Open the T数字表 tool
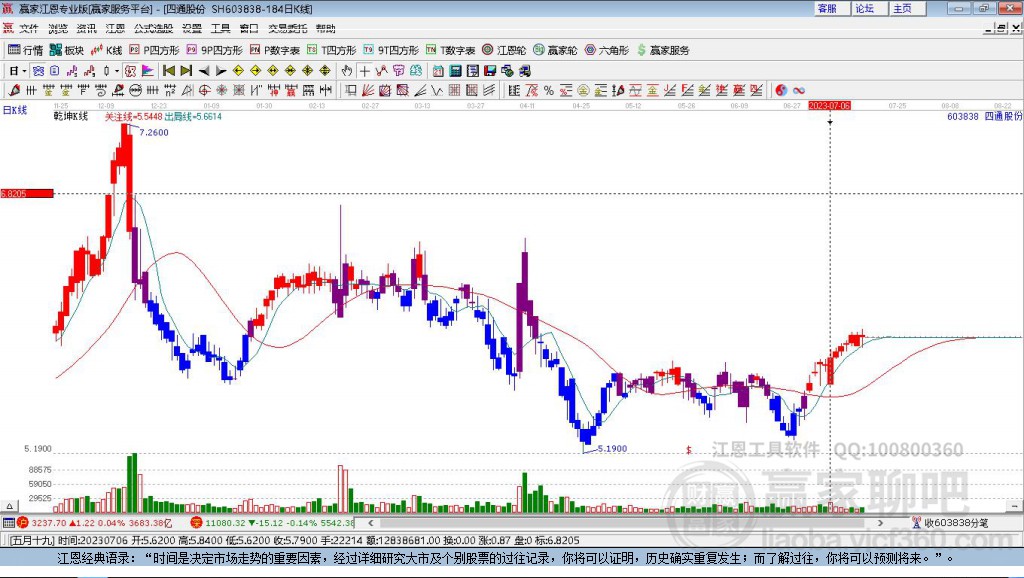 pos(450,50)
